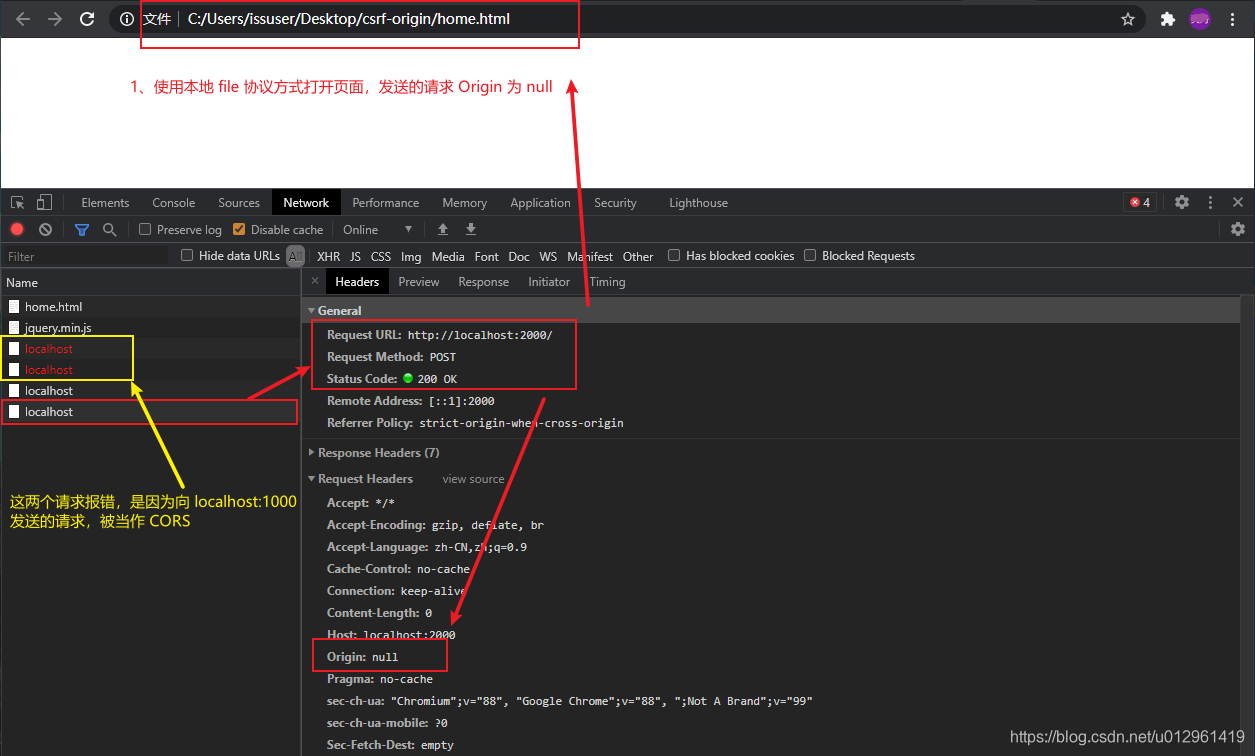
Task: Select the jquery.min.js request row
Action: [x=150, y=328]
